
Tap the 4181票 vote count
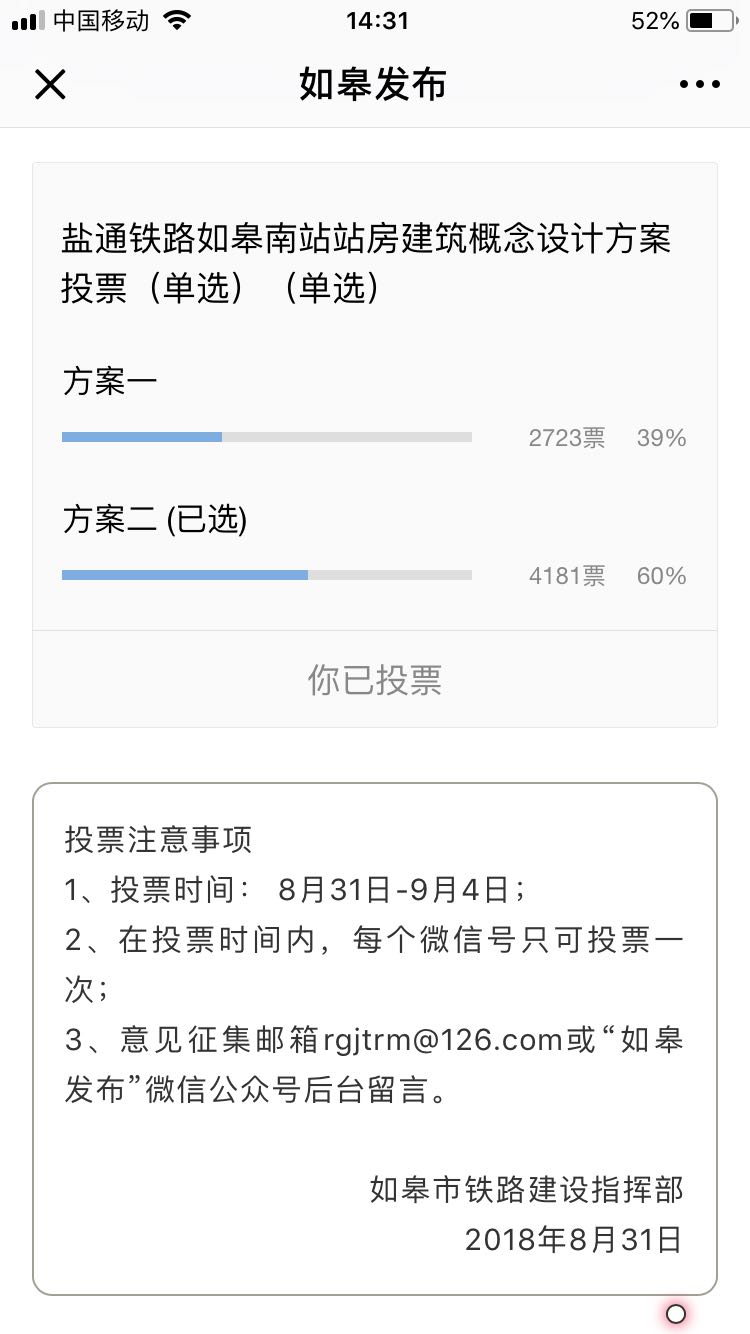(566, 576)
